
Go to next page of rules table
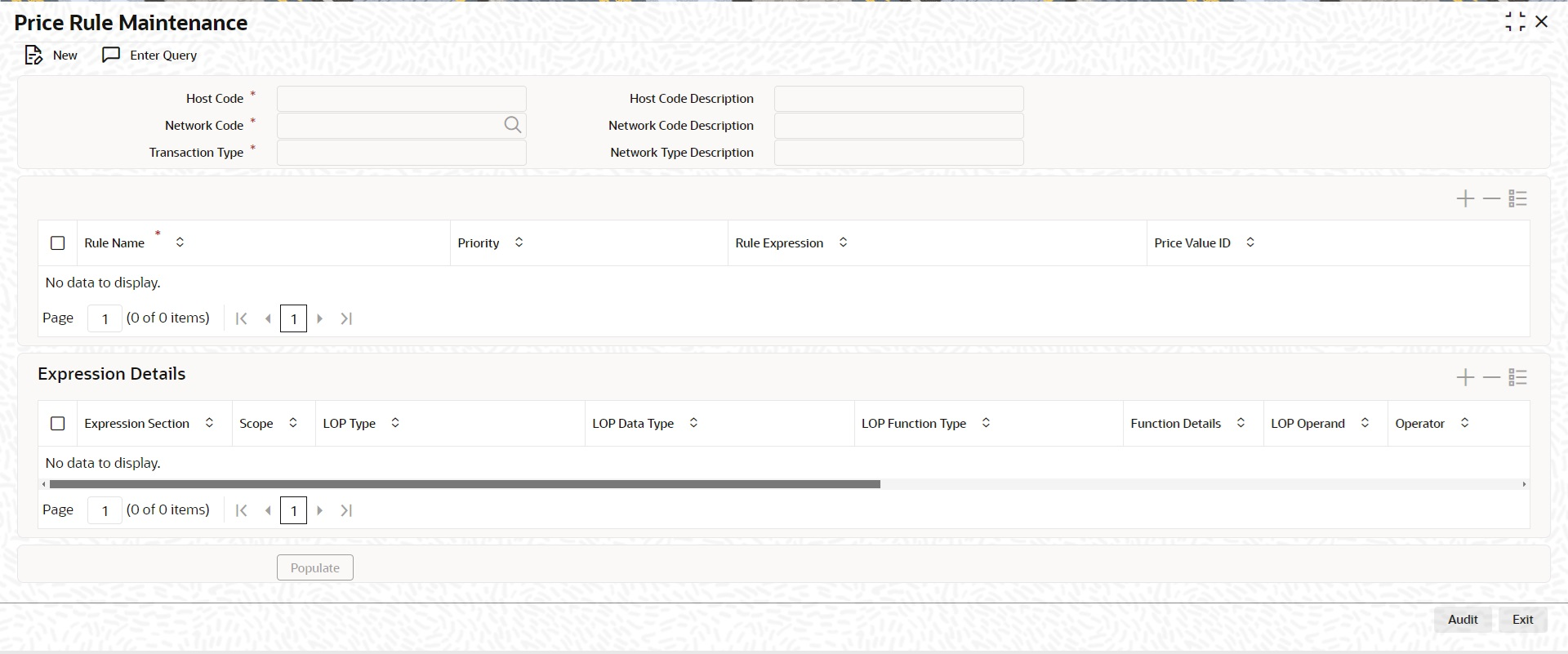(320, 318)
